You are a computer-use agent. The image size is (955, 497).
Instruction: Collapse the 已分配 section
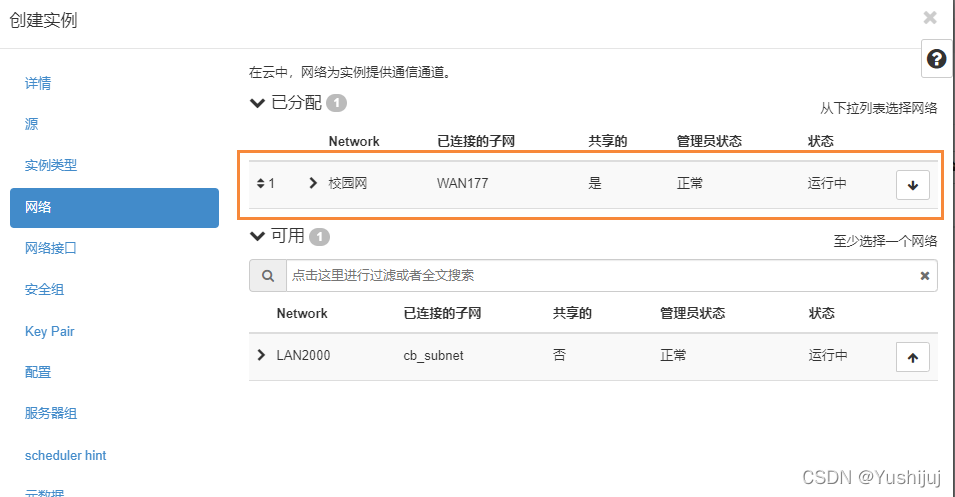[x=258, y=103]
